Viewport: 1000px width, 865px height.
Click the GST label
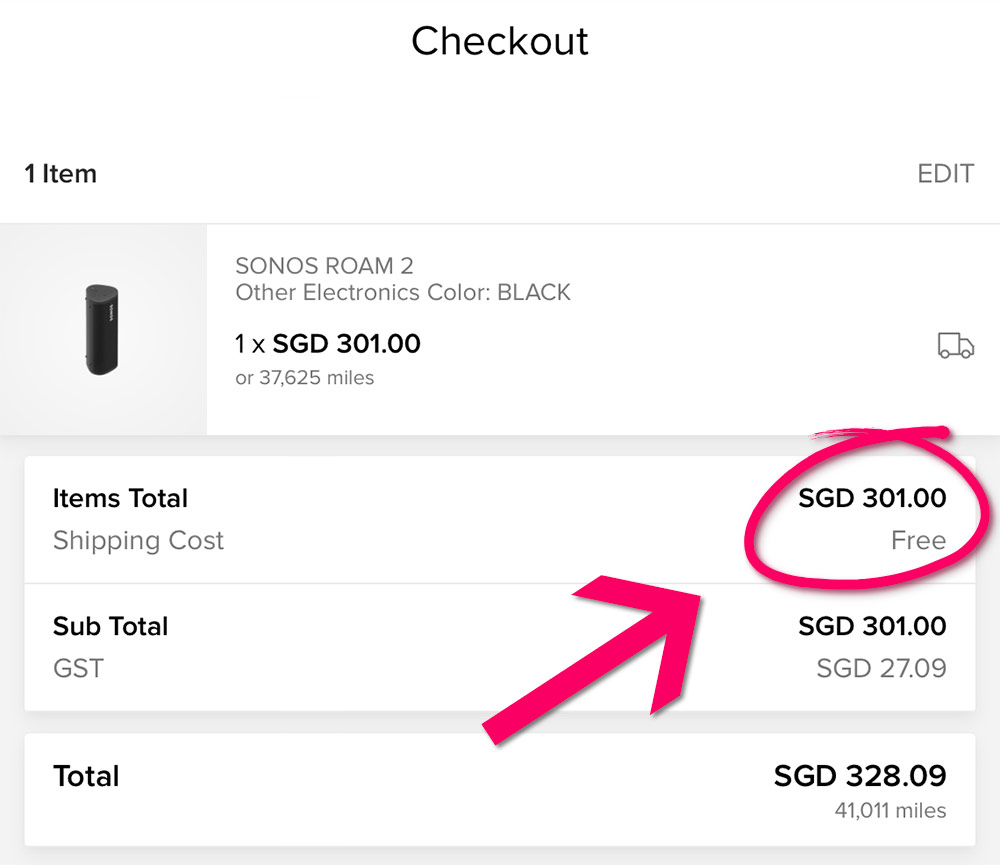[78, 668]
